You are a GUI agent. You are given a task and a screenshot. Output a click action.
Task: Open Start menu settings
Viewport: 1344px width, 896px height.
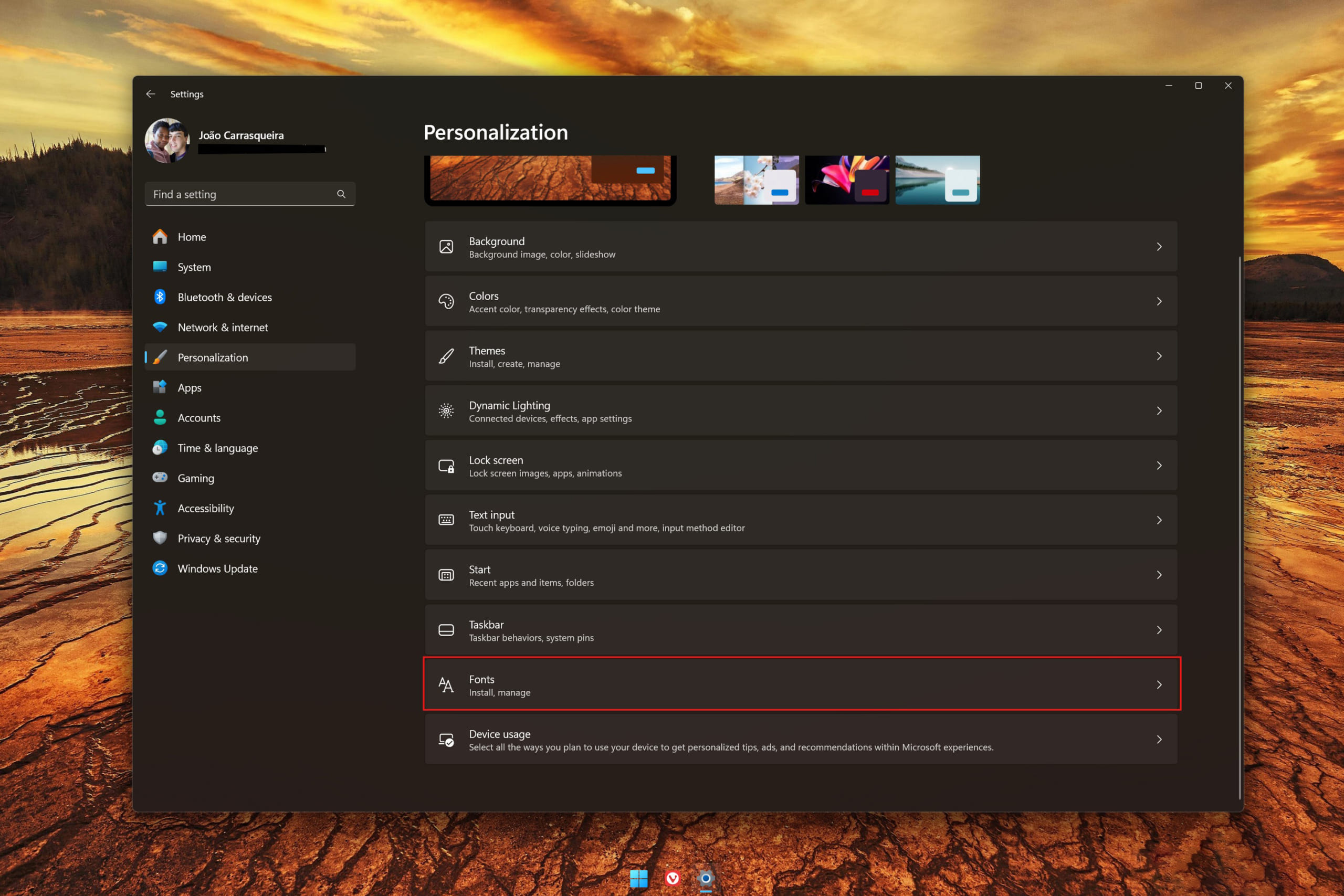click(x=800, y=575)
